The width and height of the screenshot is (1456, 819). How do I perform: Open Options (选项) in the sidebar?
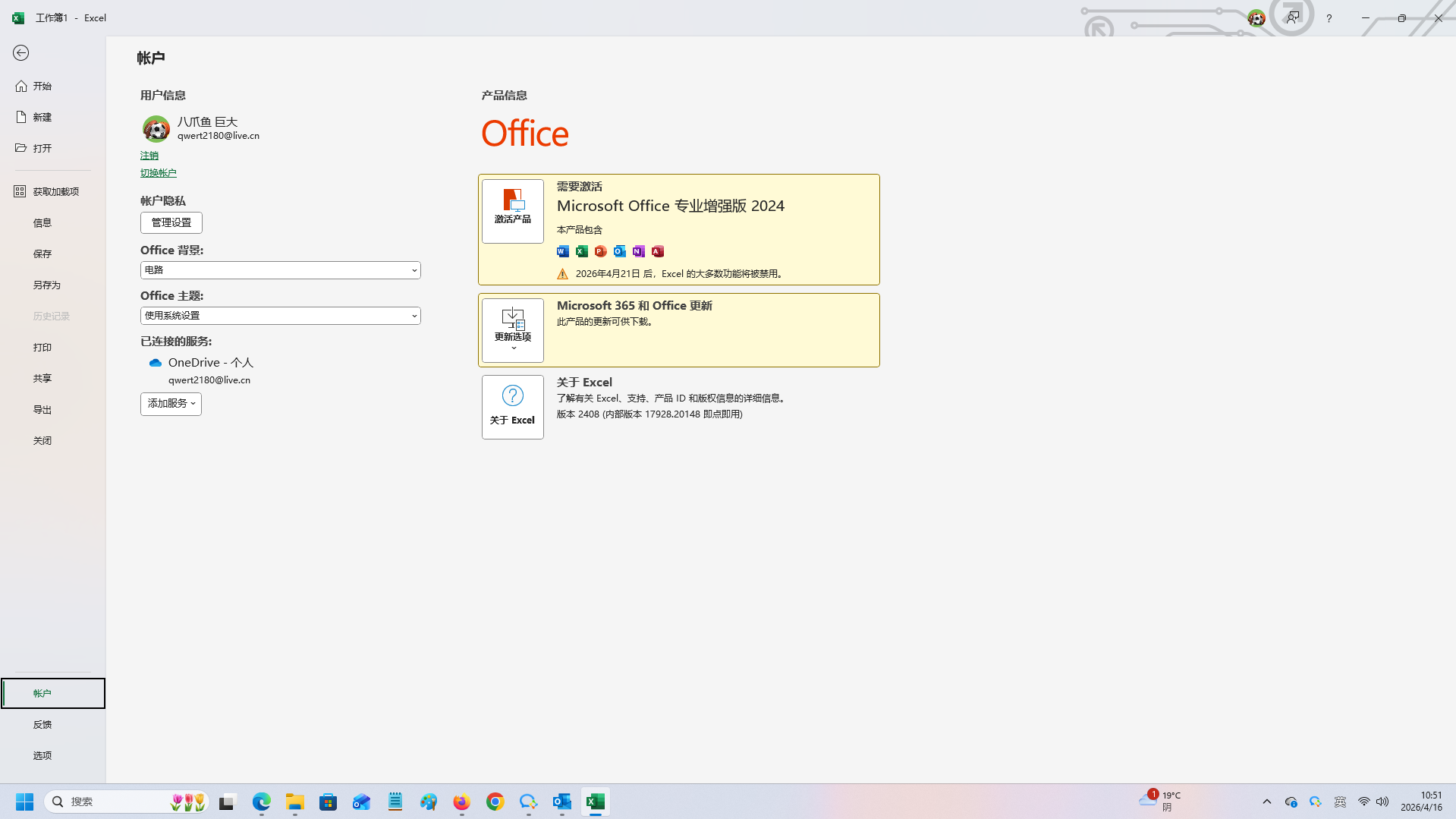(x=42, y=755)
